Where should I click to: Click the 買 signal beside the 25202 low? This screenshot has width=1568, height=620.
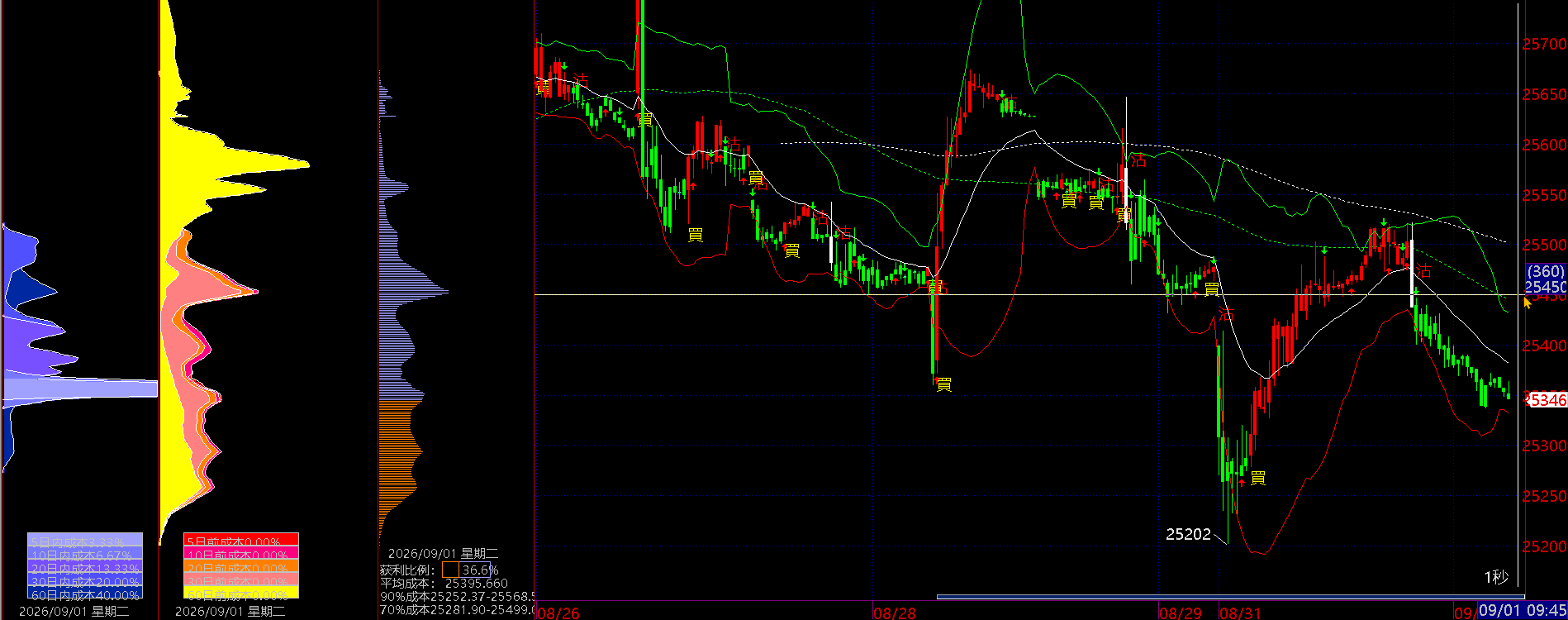click(x=1258, y=478)
